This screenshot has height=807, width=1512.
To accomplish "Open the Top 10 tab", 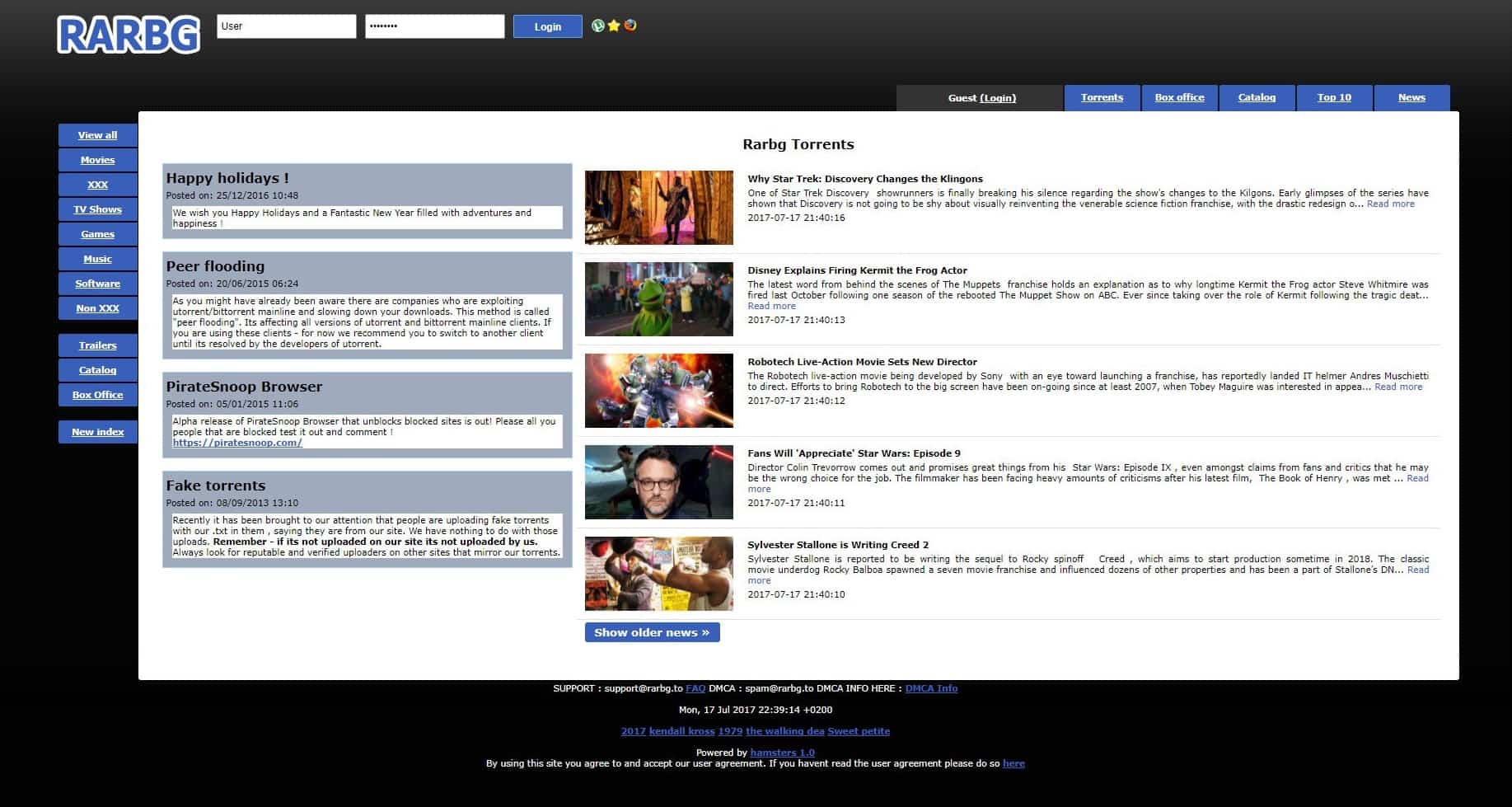I will pos(1334,97).
